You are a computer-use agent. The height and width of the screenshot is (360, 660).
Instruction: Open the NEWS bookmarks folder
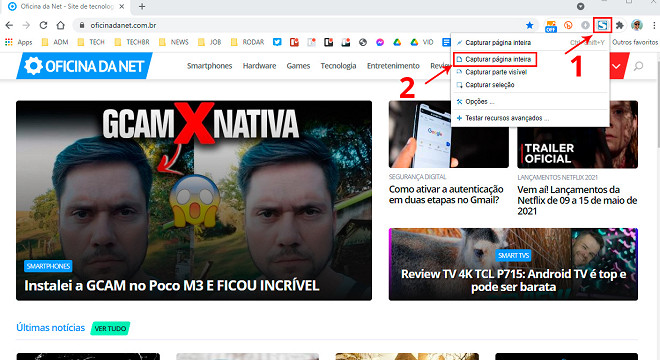(174, 42)
